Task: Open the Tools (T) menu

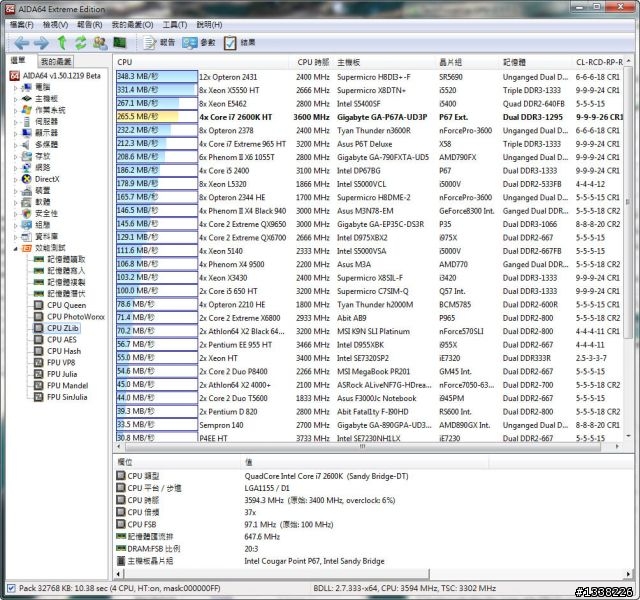Action: pyautogui.click(x=175, y=25)
